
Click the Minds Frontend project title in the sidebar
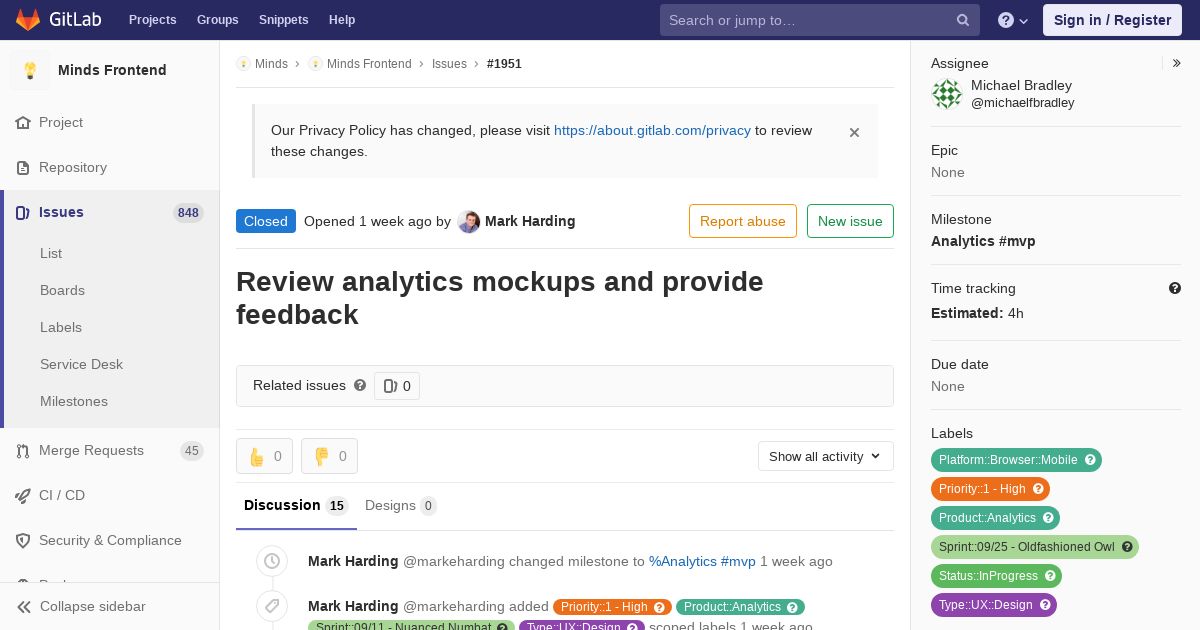pyautogui.click(x=112, y=70)
